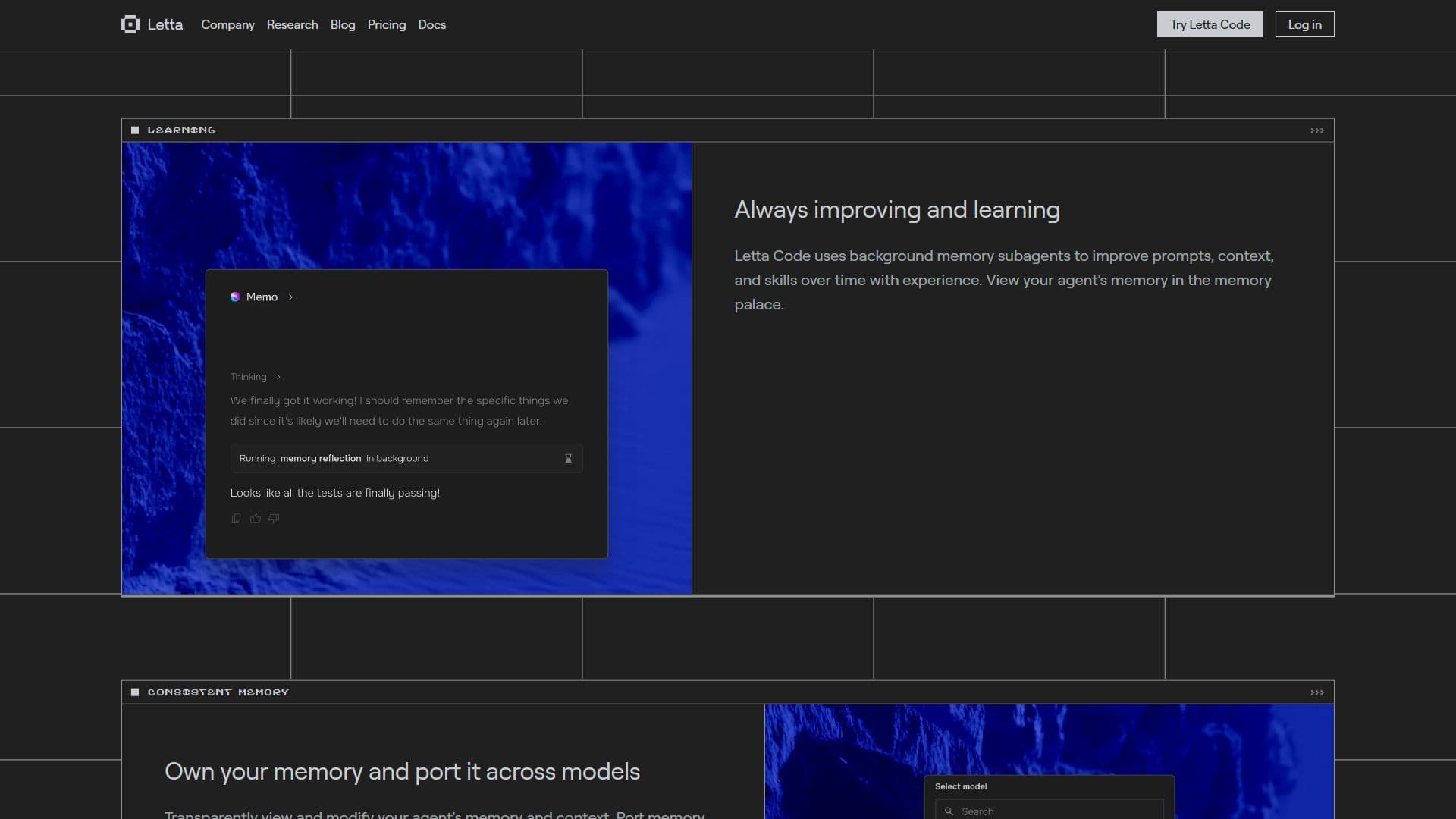This screenshot has width=1456, height=819.
Task: Click the 'Thinking' label text
Action: tap(248, 377)
